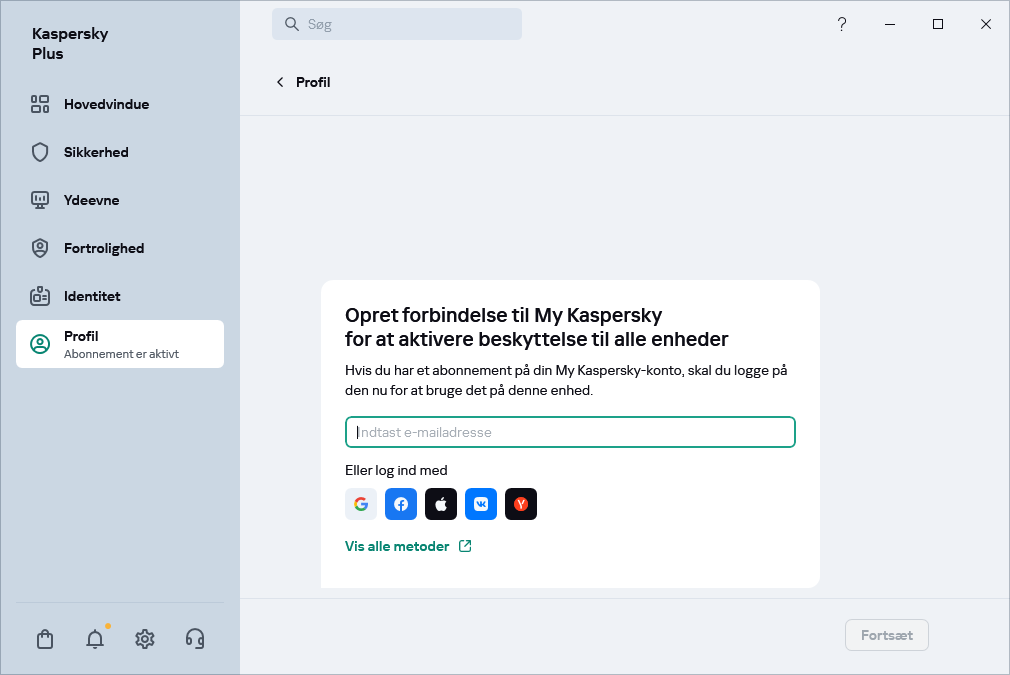
Task: Sign in with Google
Action: (x=361, y=504)
